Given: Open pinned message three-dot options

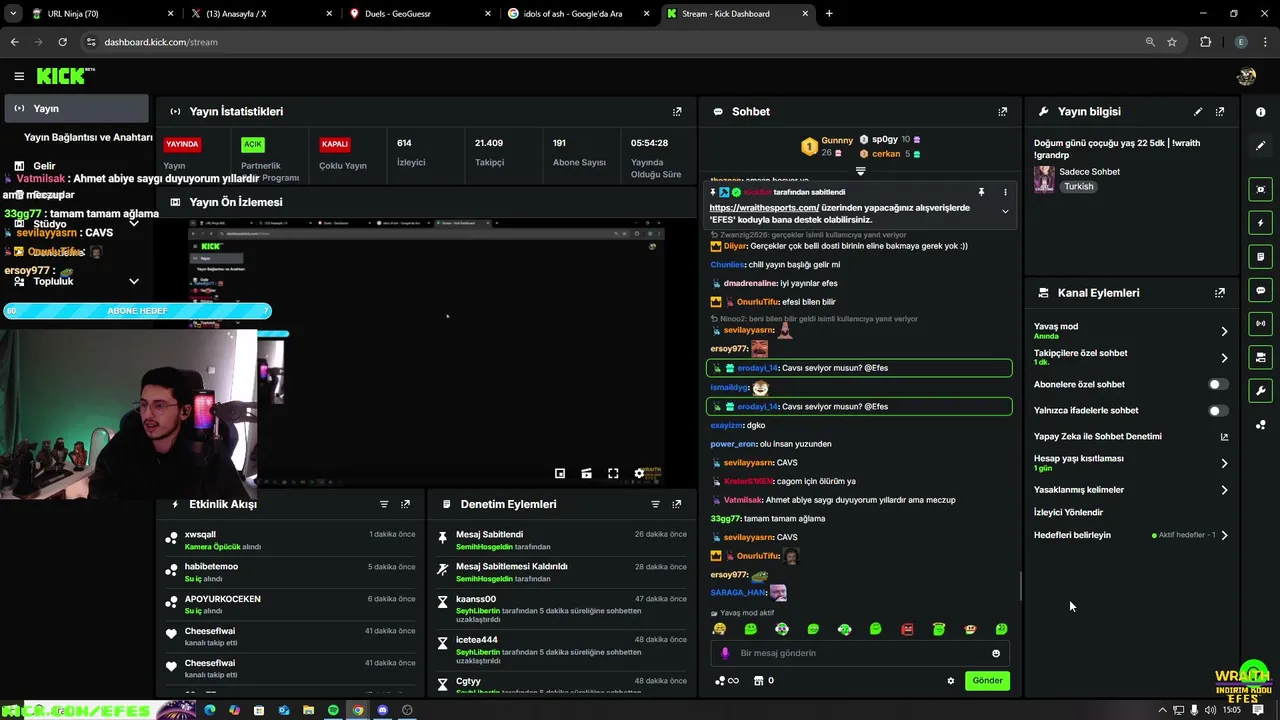Looking at the screenshot, I should [x=1005, y=192].
